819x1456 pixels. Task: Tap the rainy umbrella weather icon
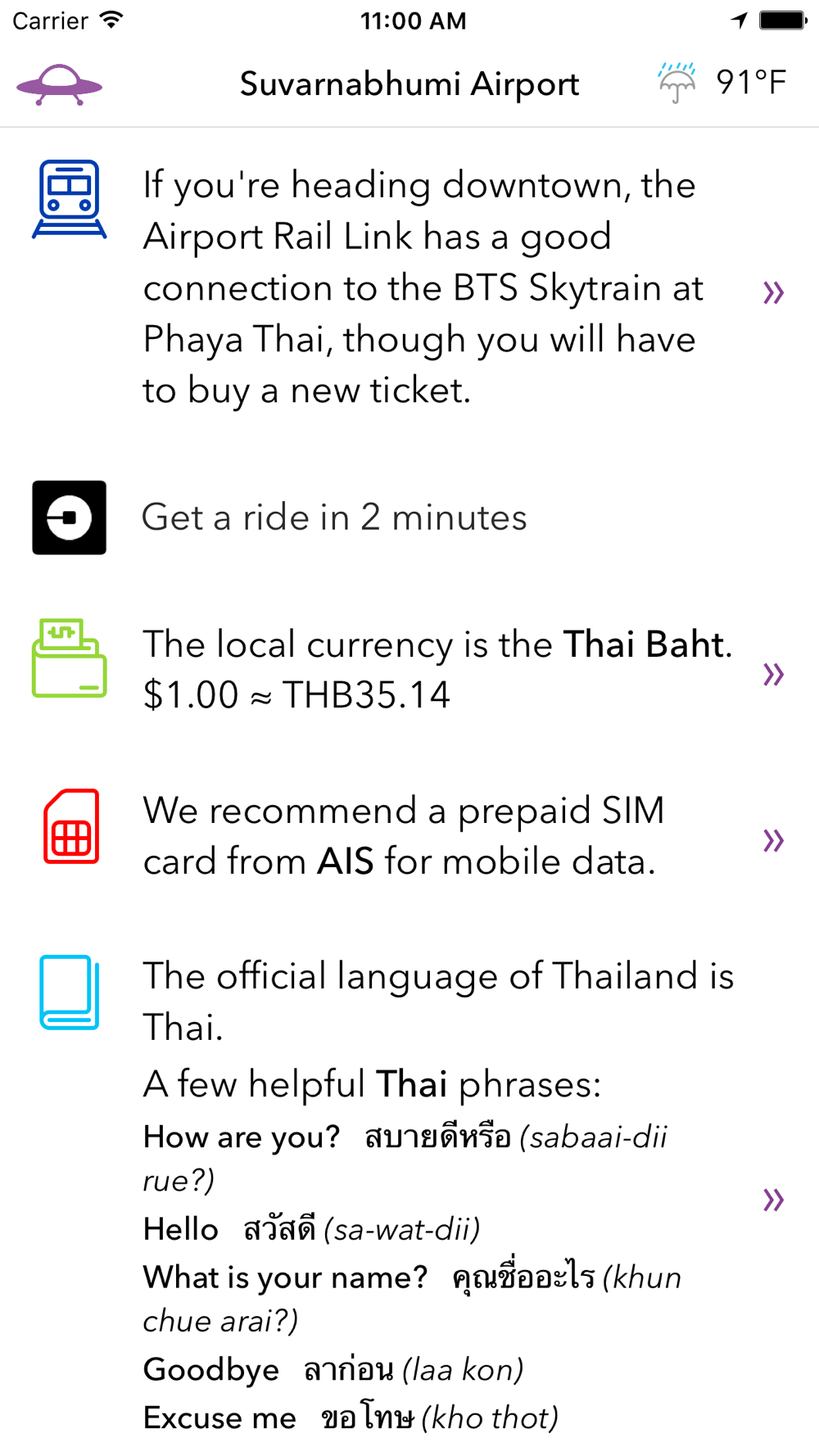676,83
